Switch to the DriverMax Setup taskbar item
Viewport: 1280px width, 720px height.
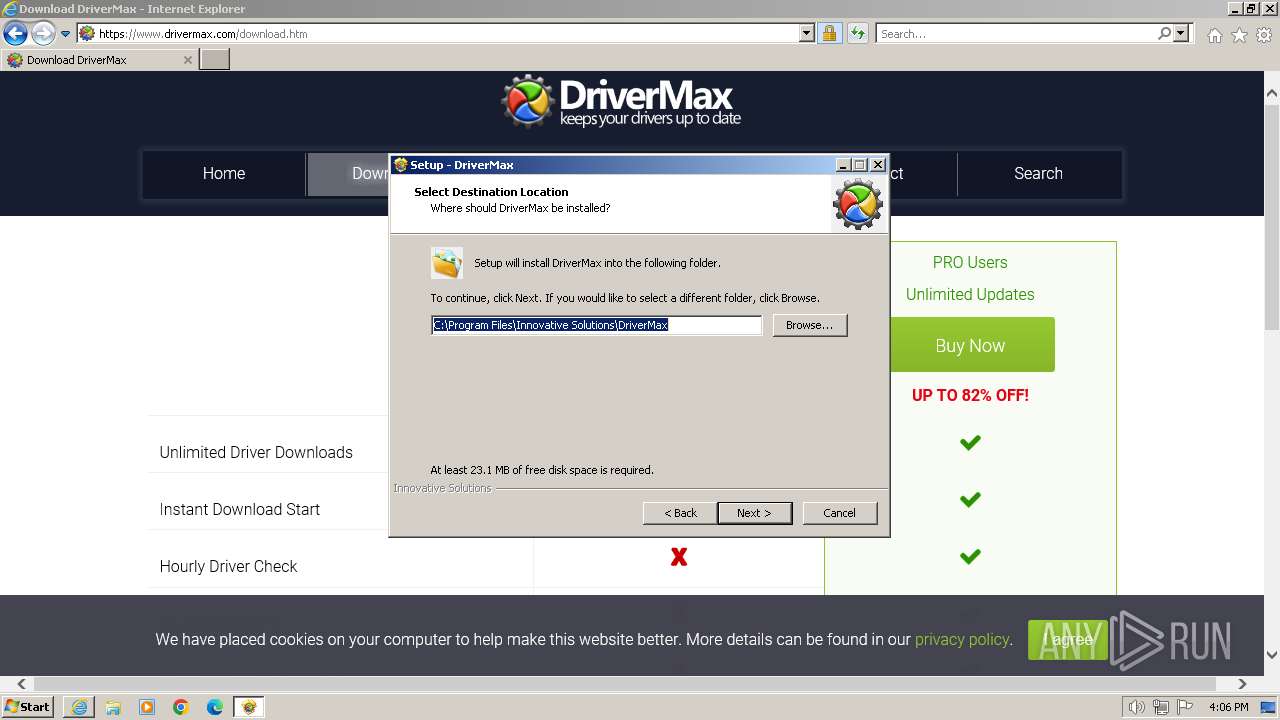249,707
